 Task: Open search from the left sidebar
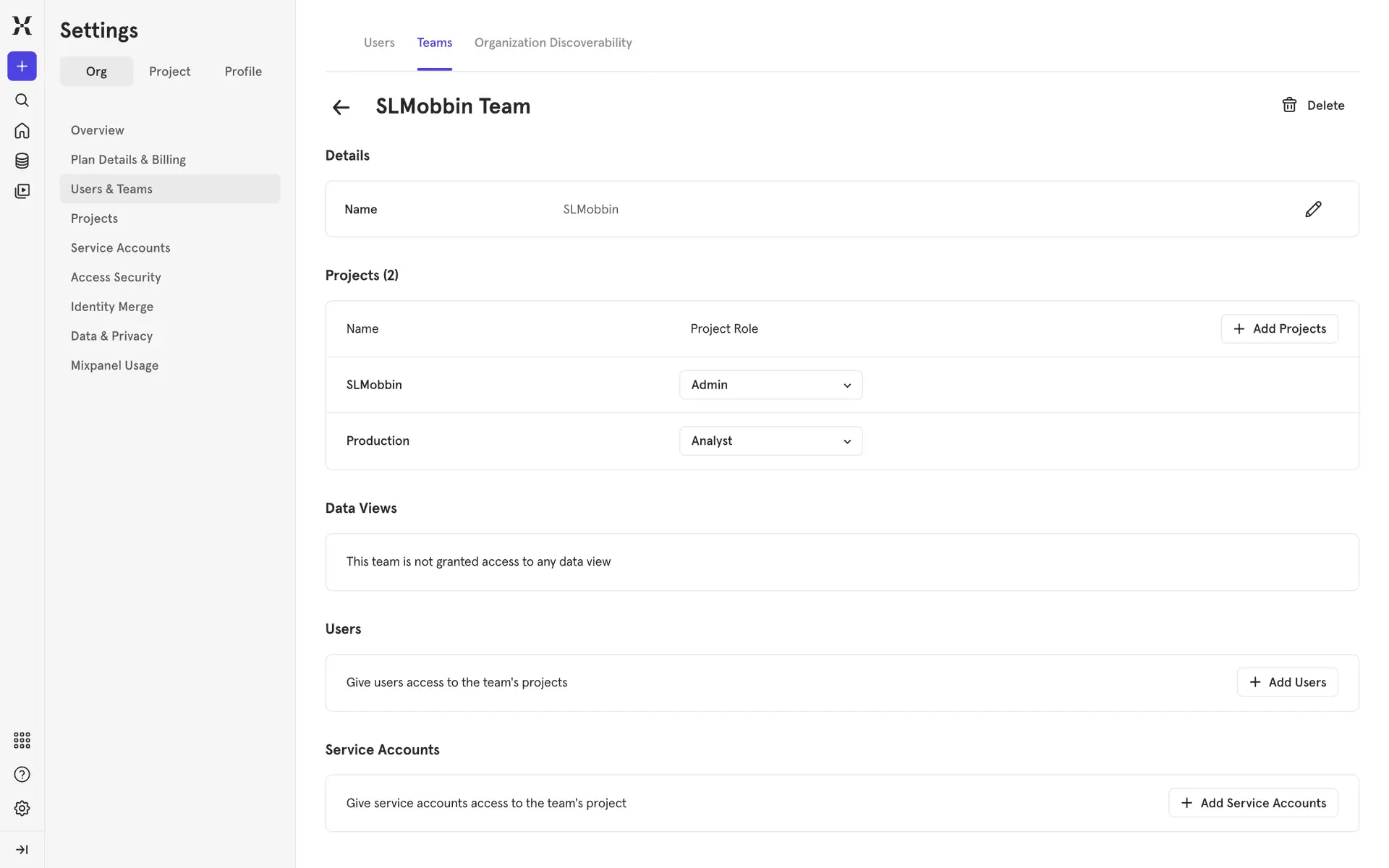pyautogui.click(x=22, y=100)
